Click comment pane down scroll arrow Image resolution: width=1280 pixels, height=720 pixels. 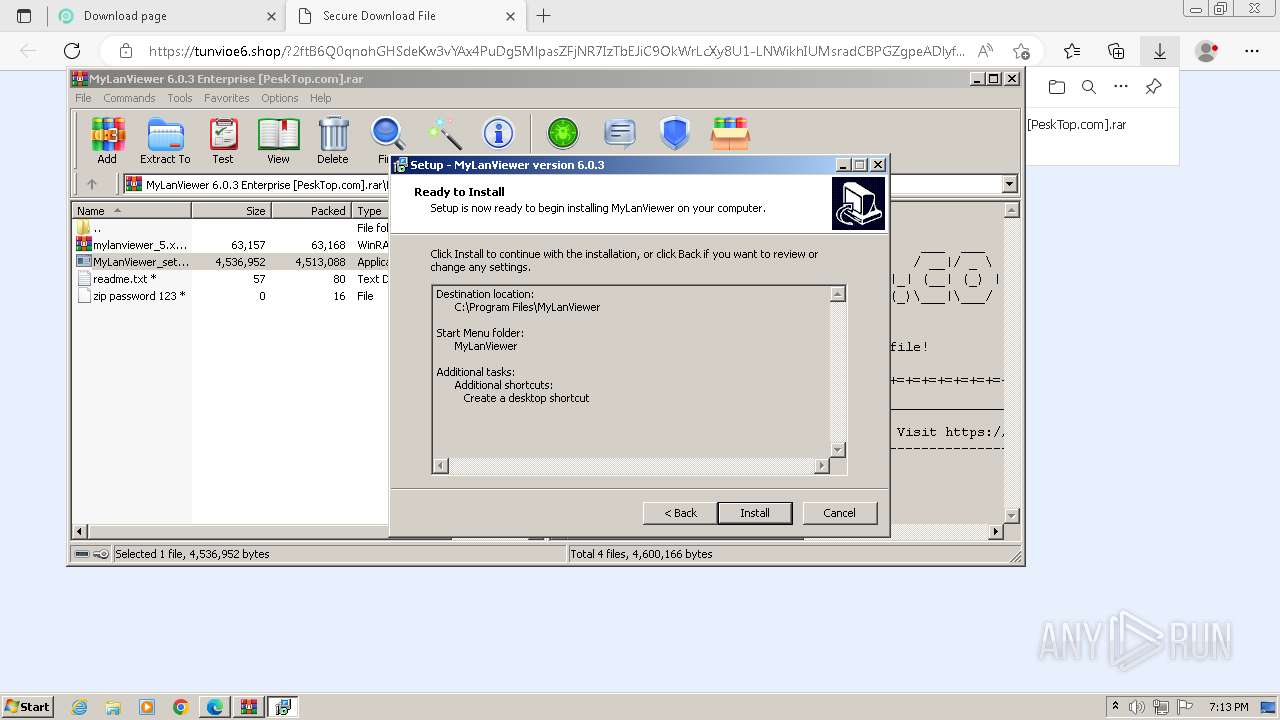[x=1011, y=515]
